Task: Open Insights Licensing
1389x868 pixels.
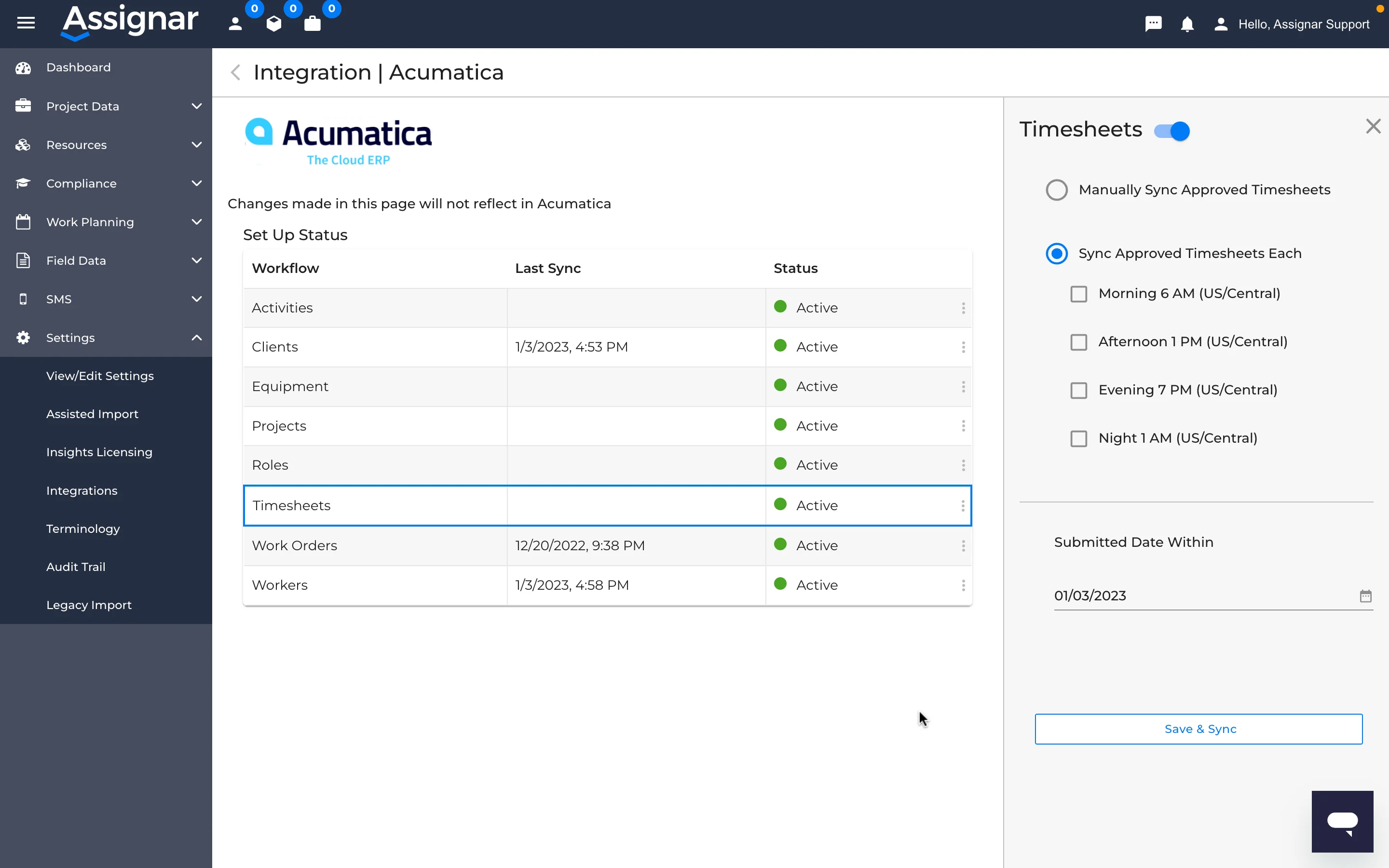Action: point(99,452)
